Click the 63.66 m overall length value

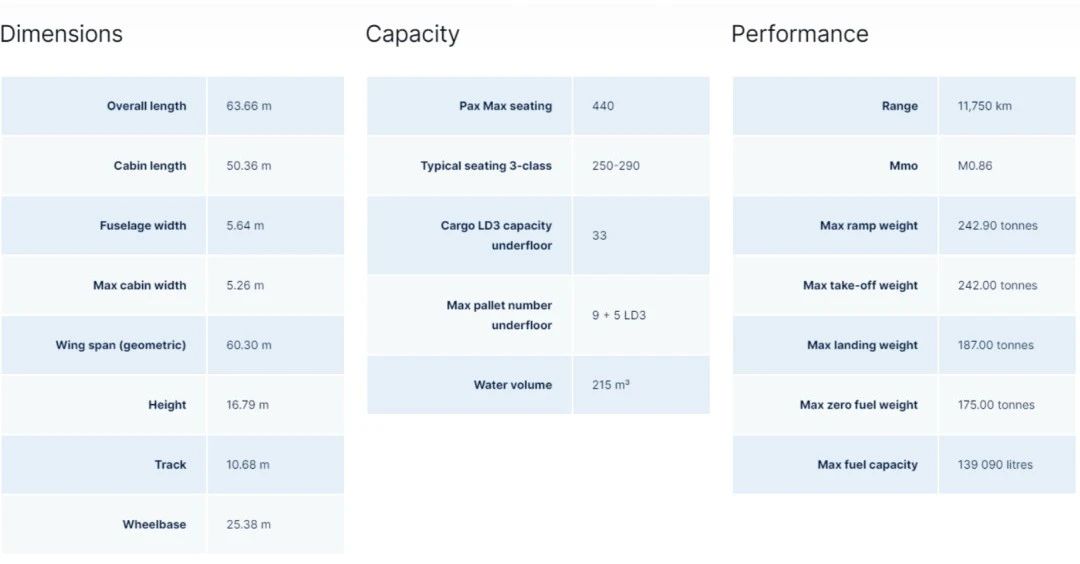248,106
